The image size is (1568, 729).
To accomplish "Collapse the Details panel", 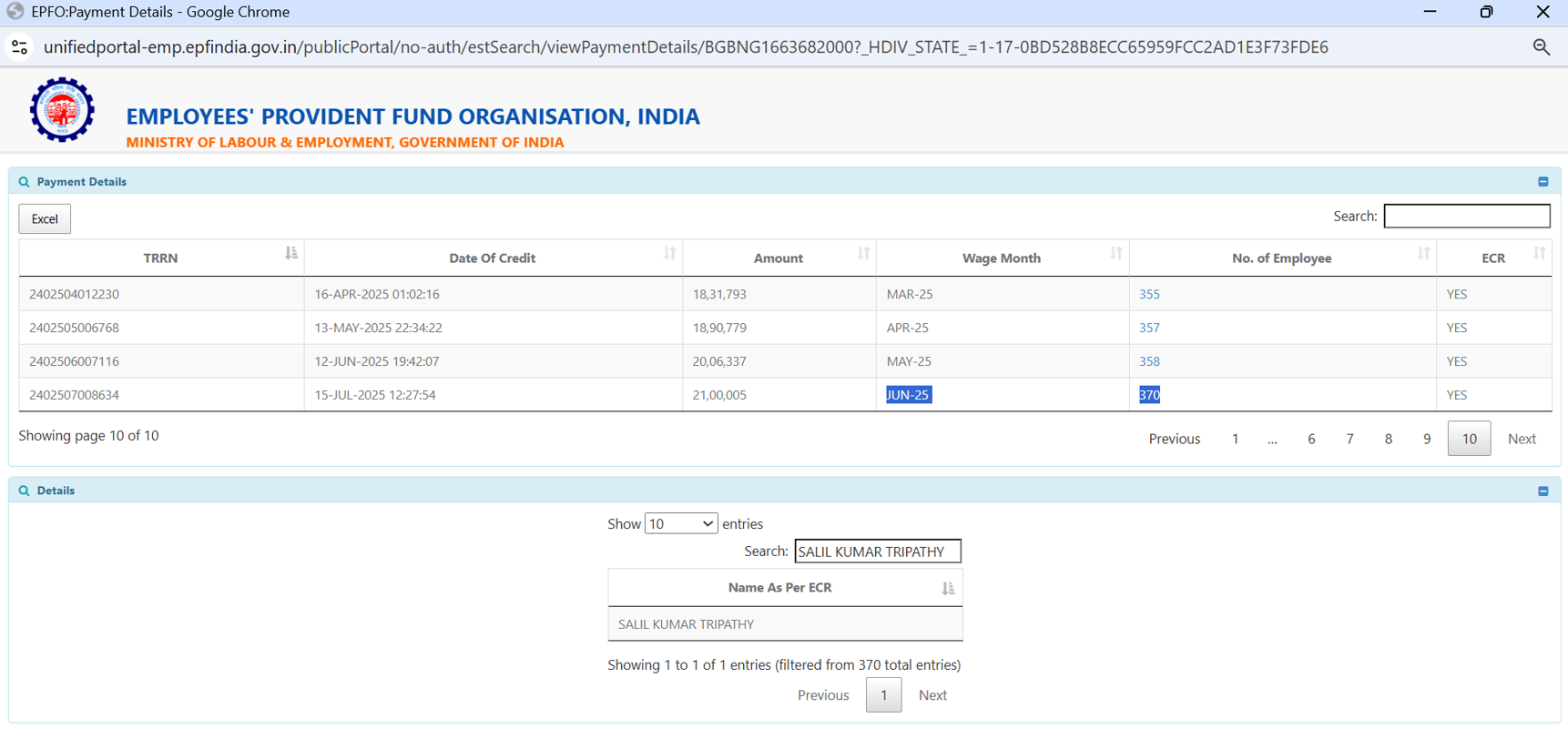I will [1543, 491].
